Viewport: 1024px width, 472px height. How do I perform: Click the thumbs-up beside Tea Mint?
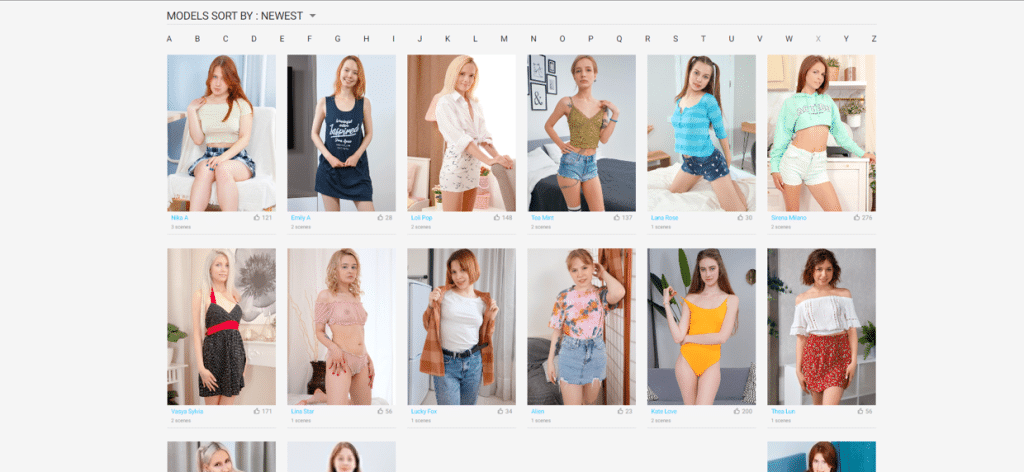tap(616, 217)
